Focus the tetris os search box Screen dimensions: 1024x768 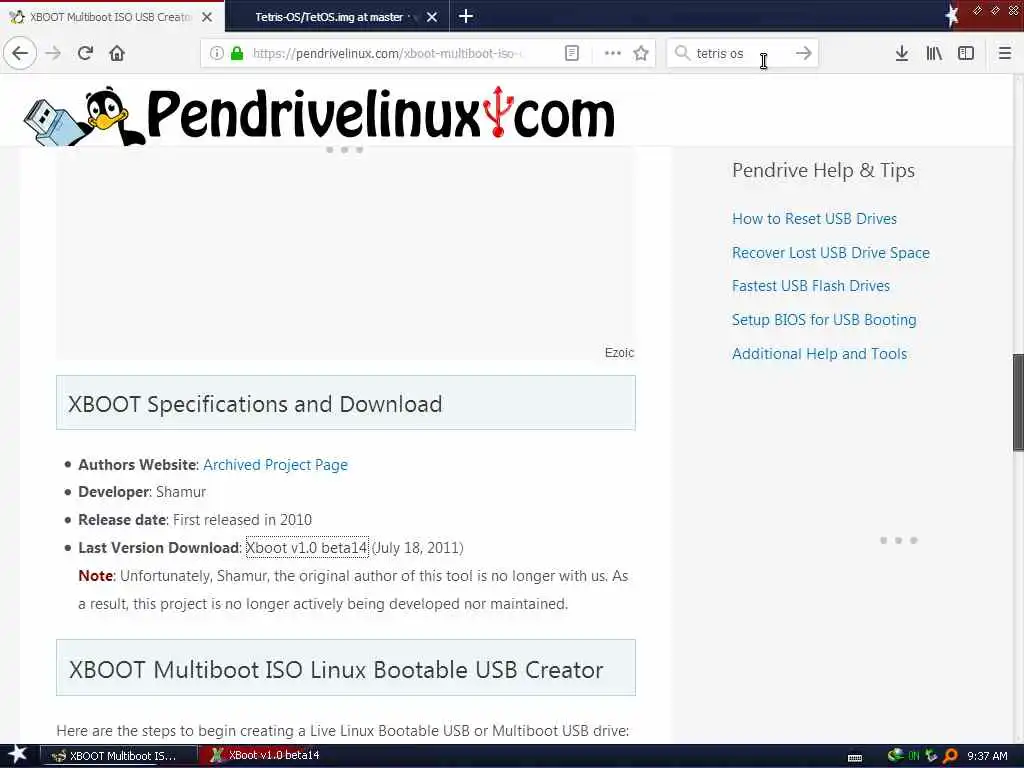tap(741, 53)
